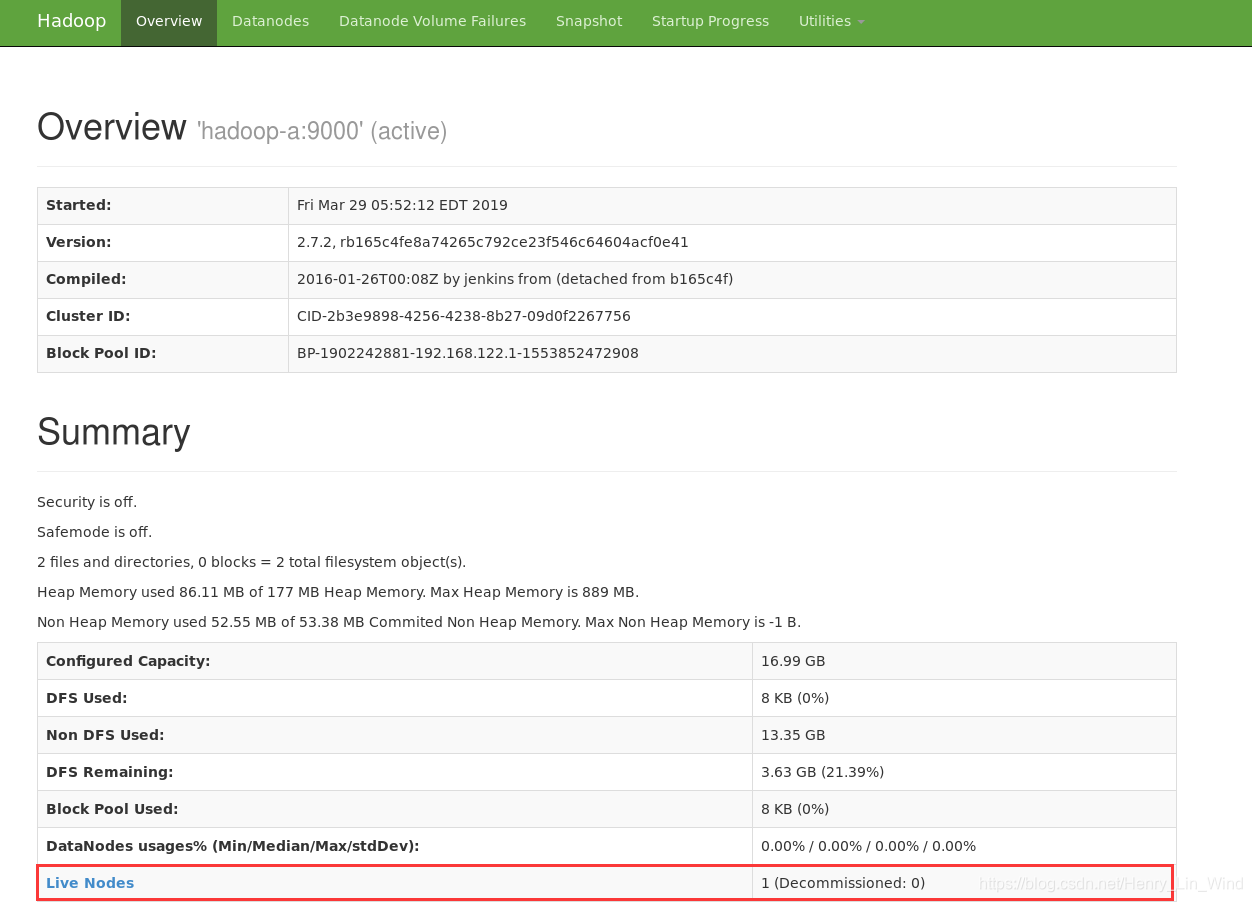The width and height of the screenshot is (1252, 902).
Task: Open Datanode Volume Failures tab
Action: 432,22
